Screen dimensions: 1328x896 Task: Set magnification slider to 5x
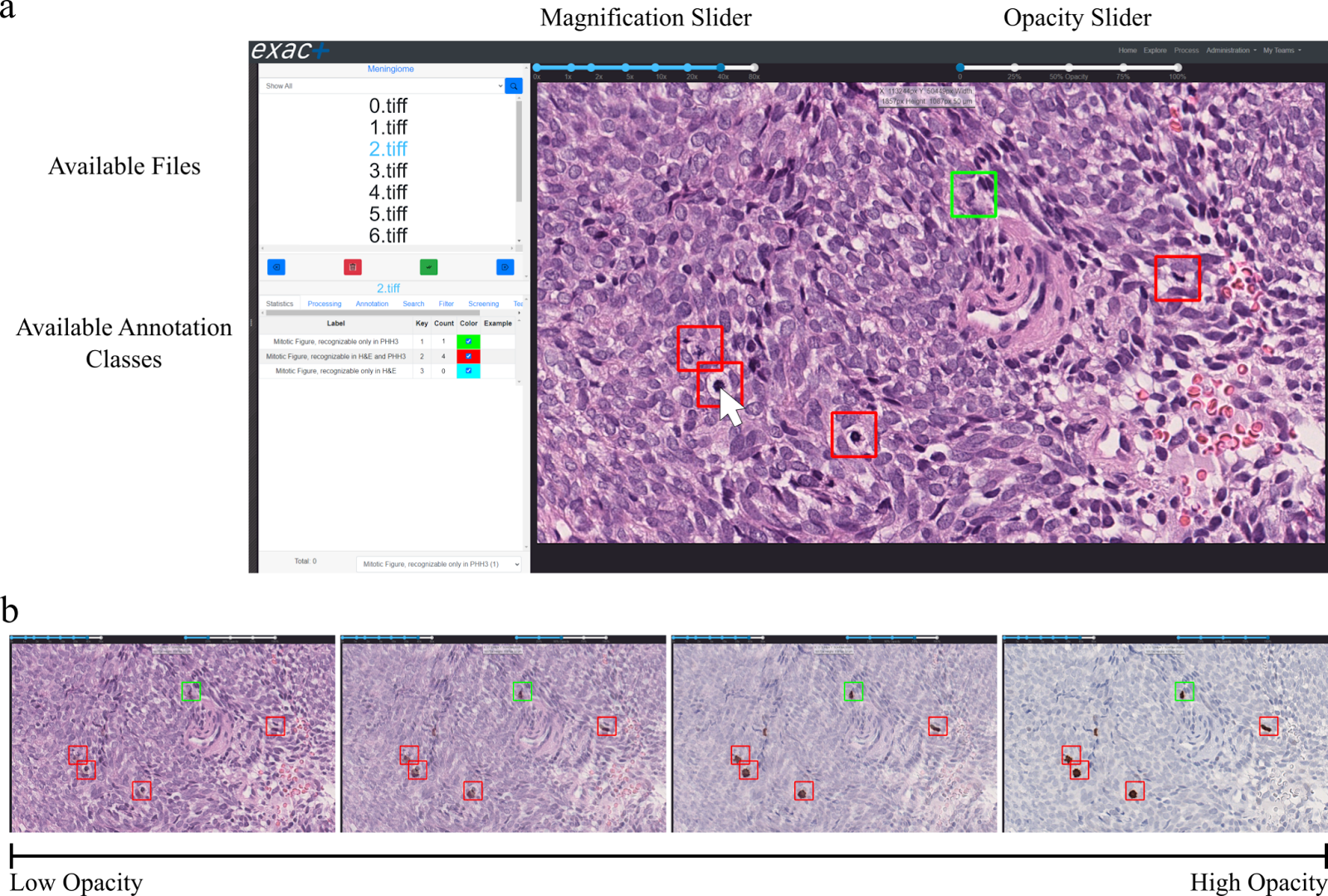coord(625,67)
